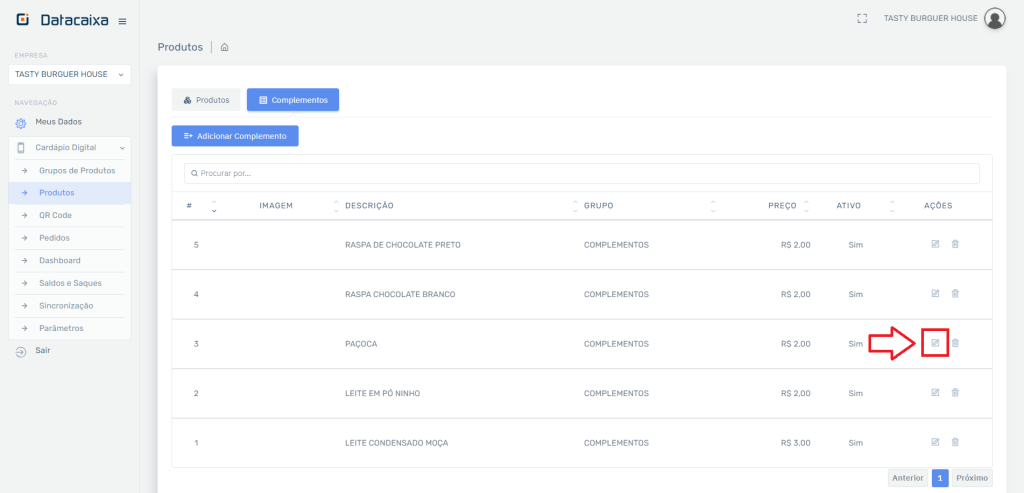Go to the Próximo page
The height and width of the screenshot is (493, 1024).
(971, 478)
